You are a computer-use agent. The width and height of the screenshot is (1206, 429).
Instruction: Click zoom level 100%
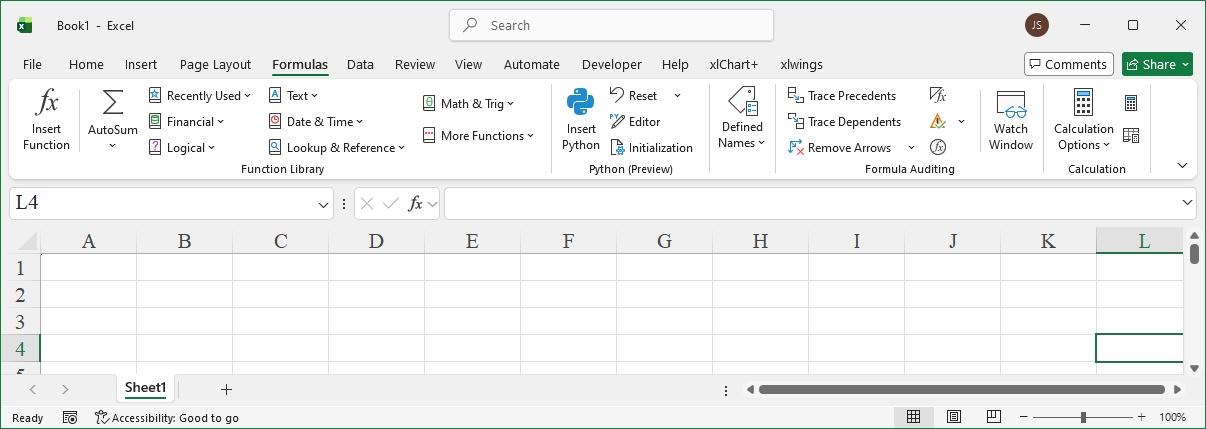(1173, 417)
